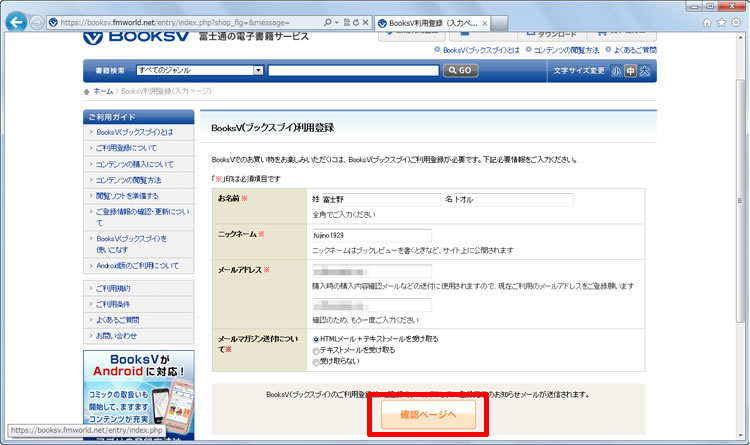This screenshot has width=750, height=445.
Task: Click the ホーム breadcrumb link
Action: [x=103, y=91]
